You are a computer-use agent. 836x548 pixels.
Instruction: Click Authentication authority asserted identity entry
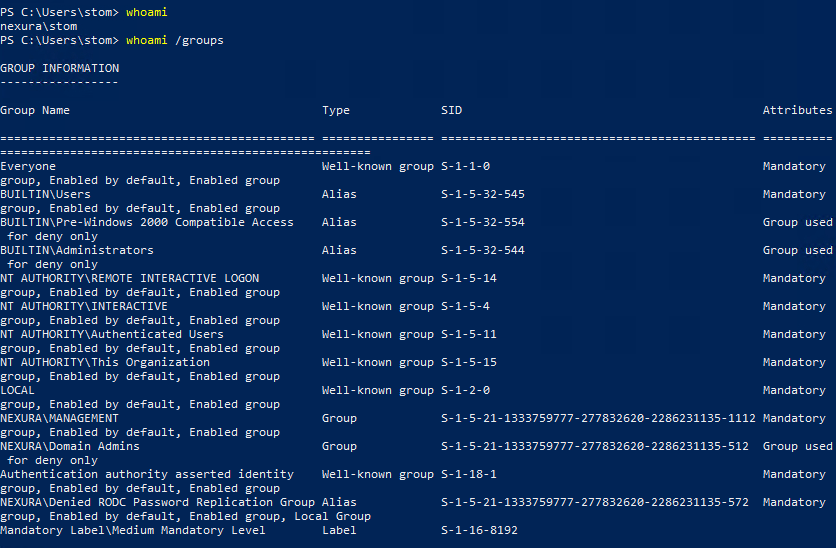click(147, 474)
